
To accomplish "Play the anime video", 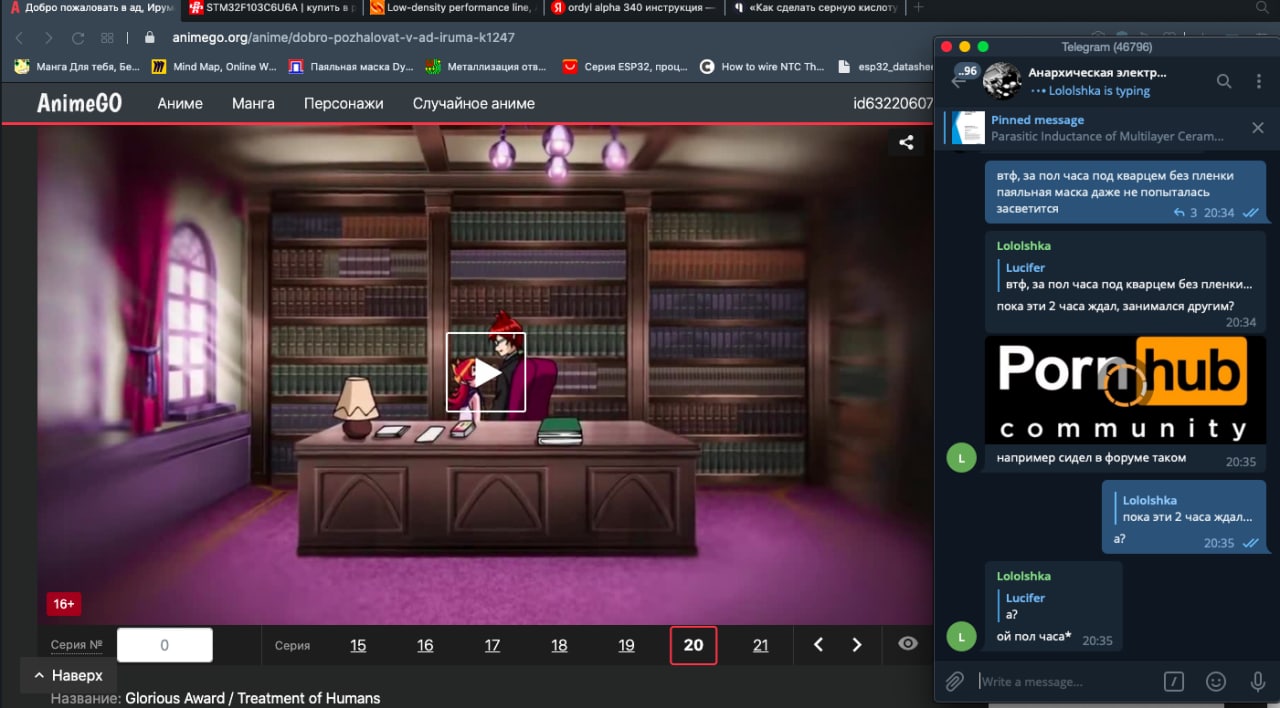I will (486, 372).
